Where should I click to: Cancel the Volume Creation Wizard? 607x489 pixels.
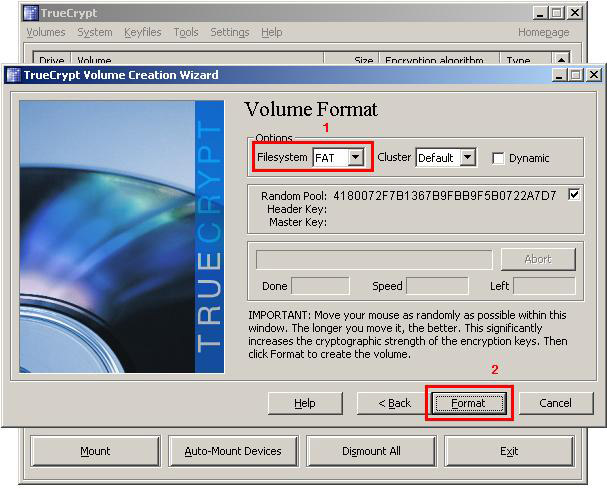pyautogui.click(x=556, y=403)
